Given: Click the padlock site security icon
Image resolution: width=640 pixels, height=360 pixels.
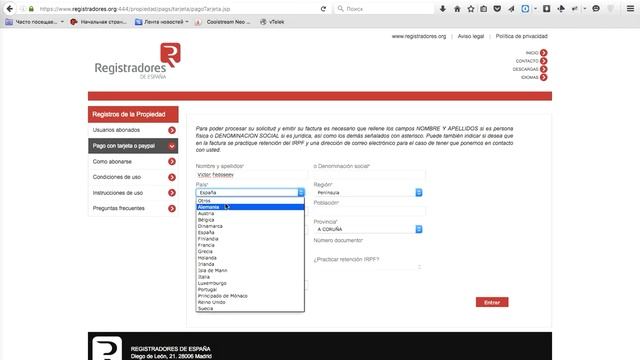Looking at the screenshot, I should pyautogui.click(x=31, y=9).
